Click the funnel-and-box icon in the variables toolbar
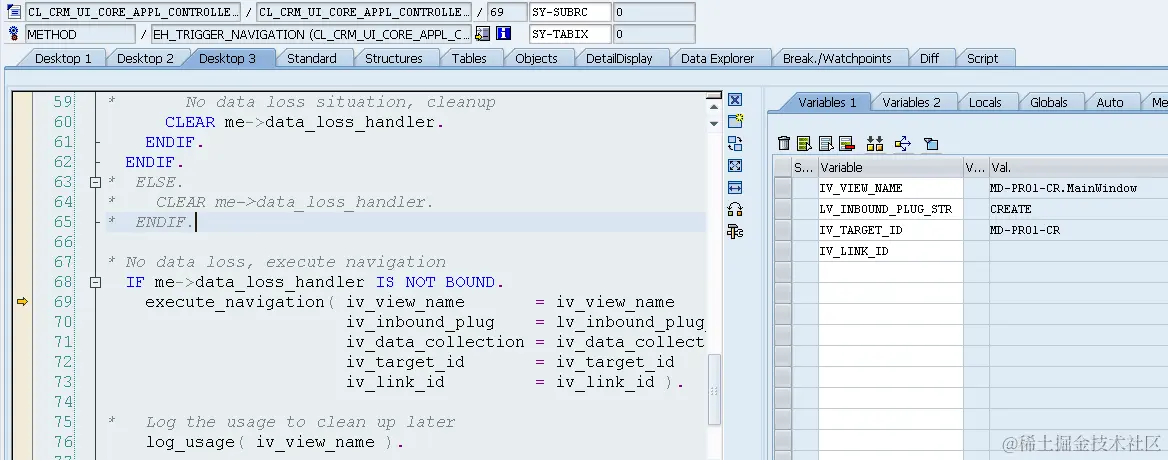 (931, 144)
